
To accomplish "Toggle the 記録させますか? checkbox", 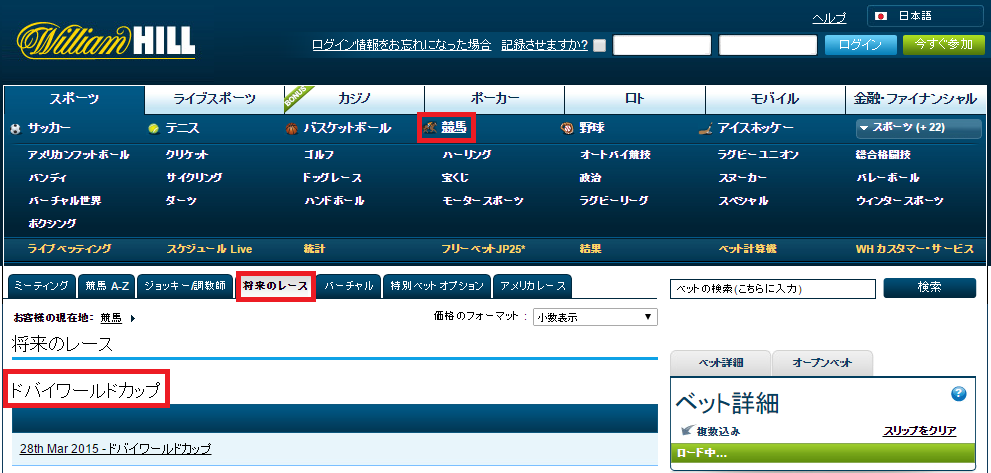I will pos(599,45).
